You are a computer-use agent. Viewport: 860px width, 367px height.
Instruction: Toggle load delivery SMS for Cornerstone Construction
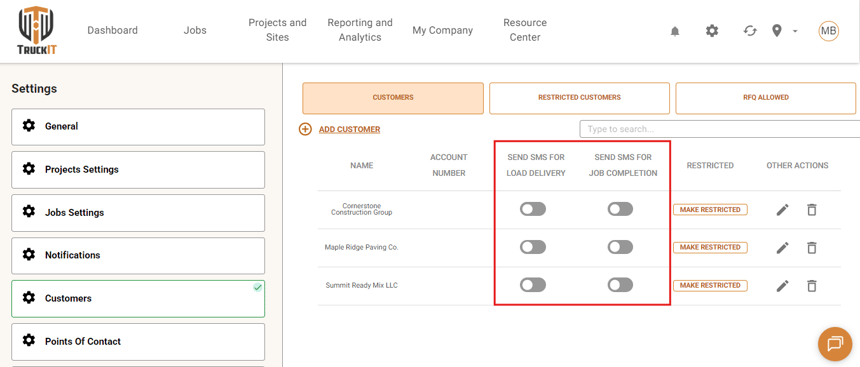(x=533, y=209)
